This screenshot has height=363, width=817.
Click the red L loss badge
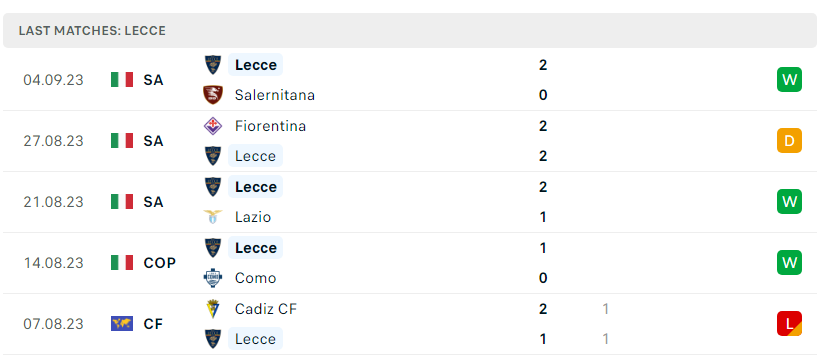pos(789,324)
